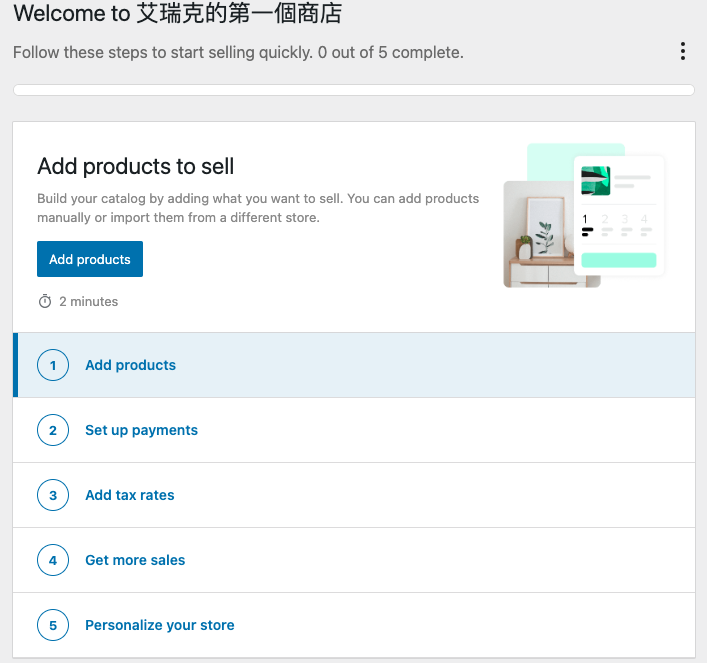The height and width of the screenshot is (663, 707).
Task: Click the stopwatch icon beside 2 minutes
Action: (x=45, y=301)
